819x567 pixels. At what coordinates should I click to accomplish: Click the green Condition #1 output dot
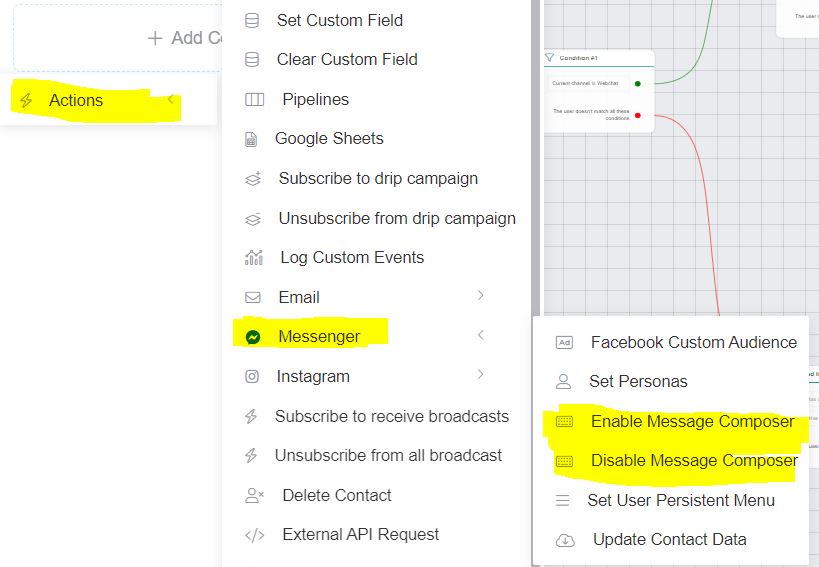pyautogui.click(x=638, y=83)
